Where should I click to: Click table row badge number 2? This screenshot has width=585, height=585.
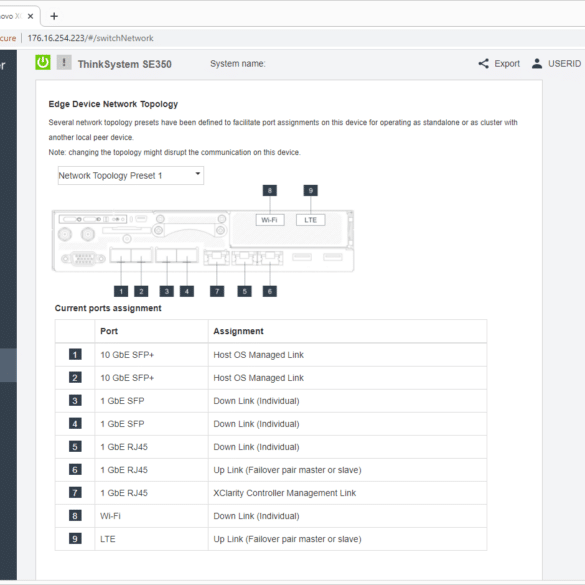(x=75, y=378)
